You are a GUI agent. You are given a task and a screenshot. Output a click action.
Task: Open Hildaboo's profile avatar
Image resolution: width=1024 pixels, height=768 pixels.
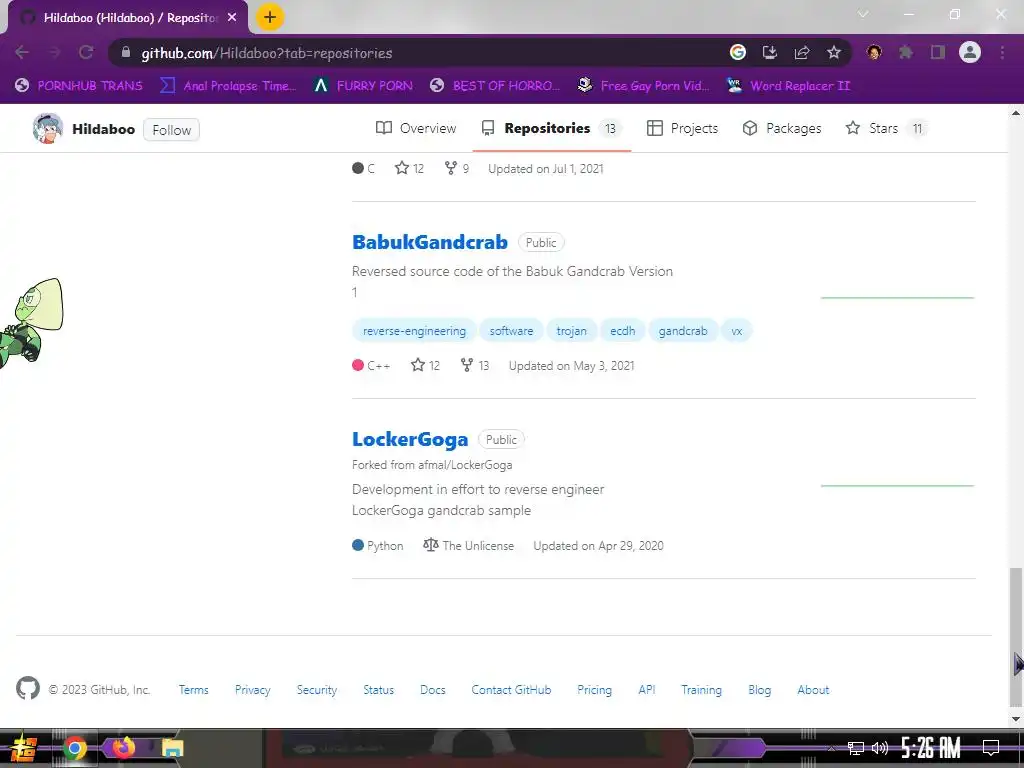tap(48, 129)
